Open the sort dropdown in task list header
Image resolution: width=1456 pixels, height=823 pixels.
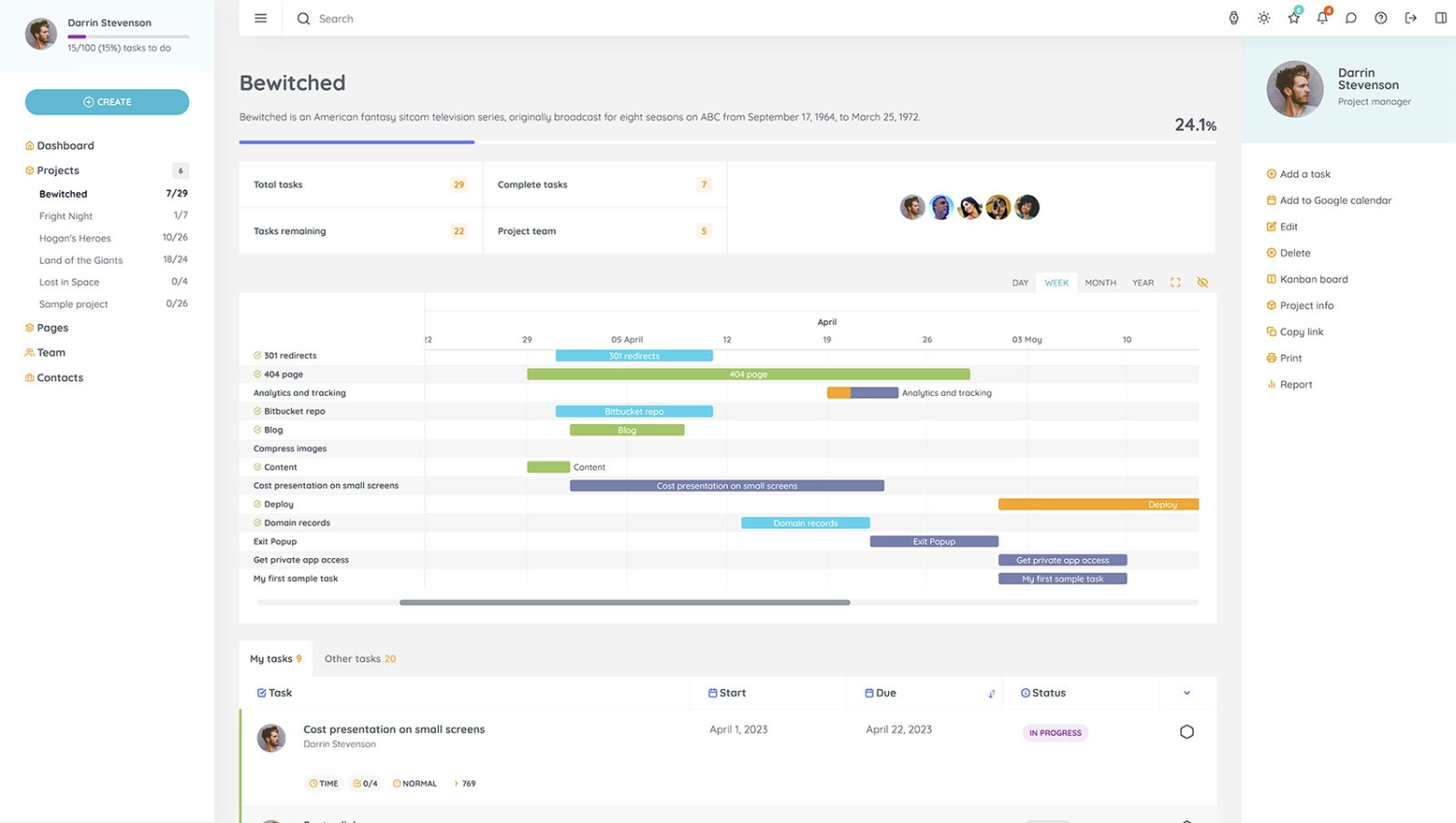(991, 694)
